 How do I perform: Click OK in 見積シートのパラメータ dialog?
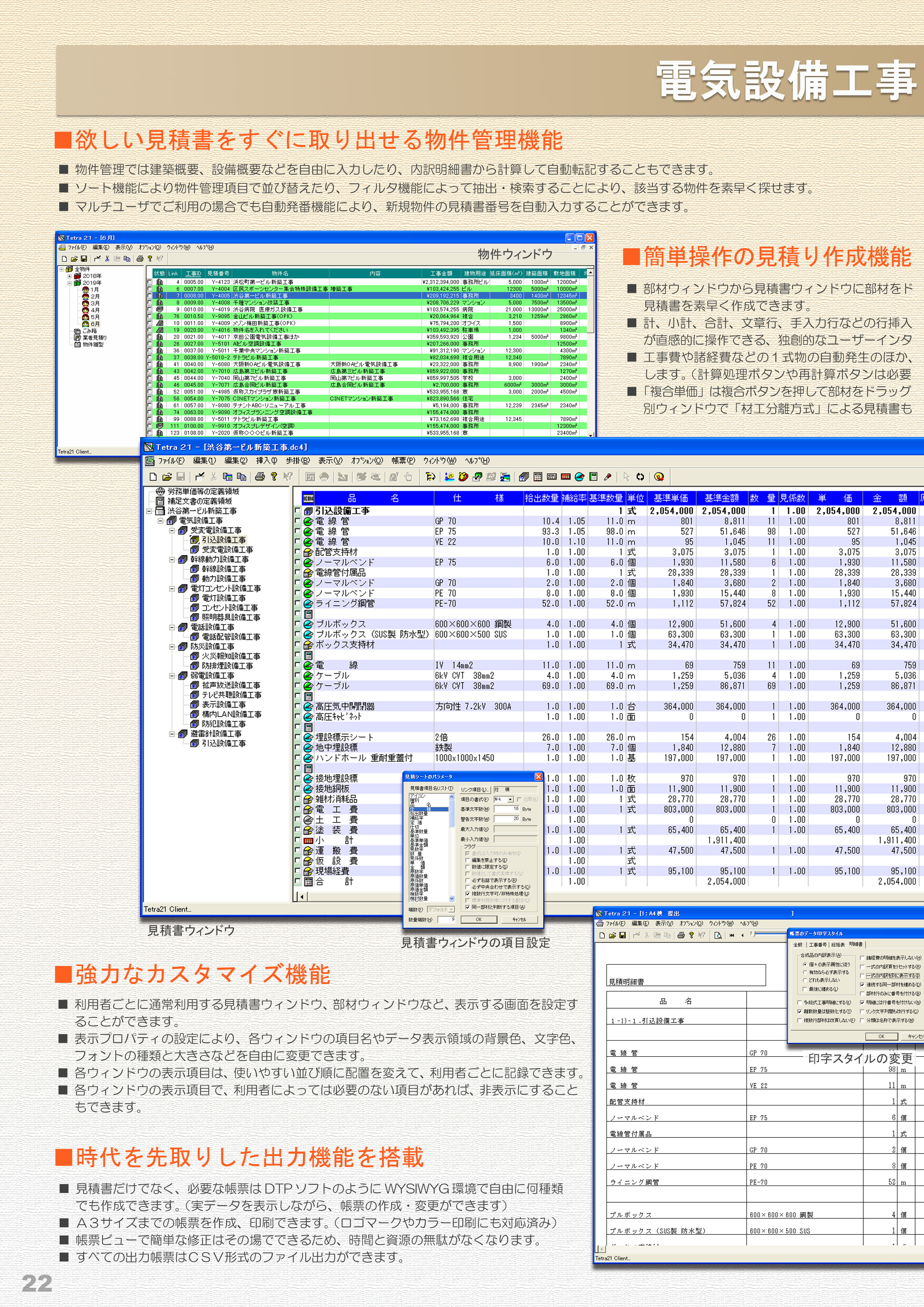480,920
